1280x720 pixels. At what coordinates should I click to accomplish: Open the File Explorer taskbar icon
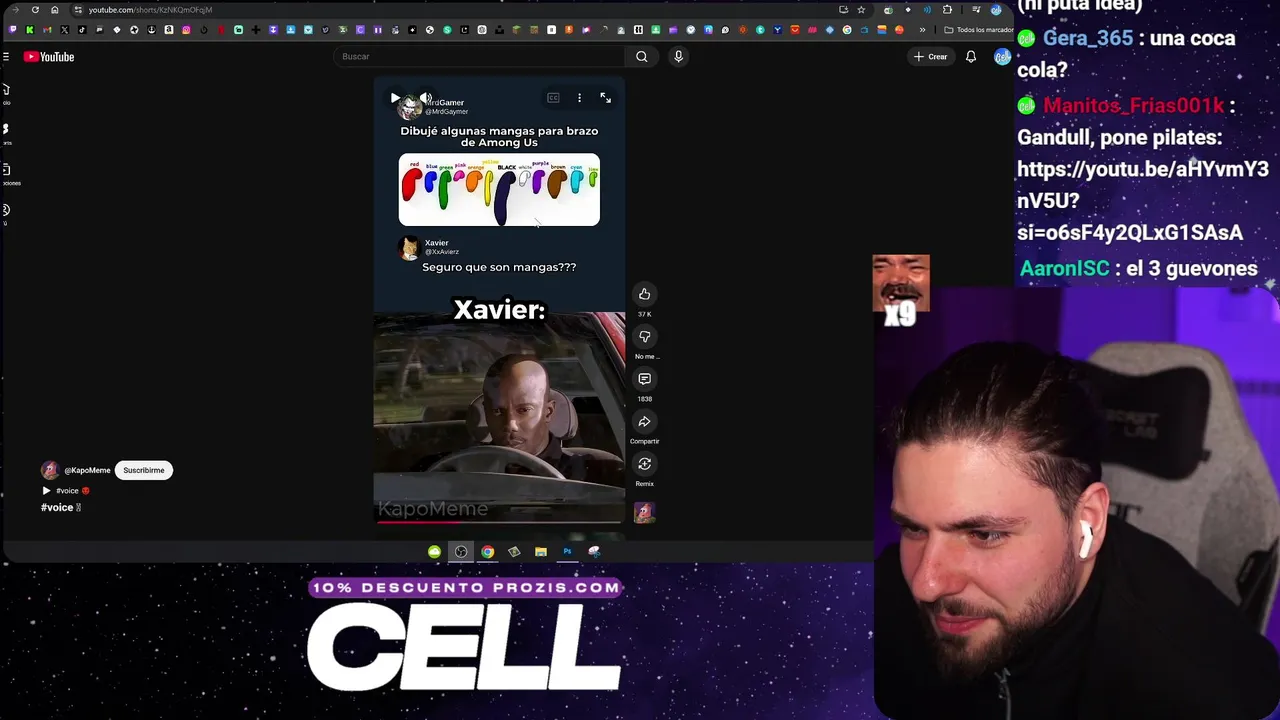point(541,551)
